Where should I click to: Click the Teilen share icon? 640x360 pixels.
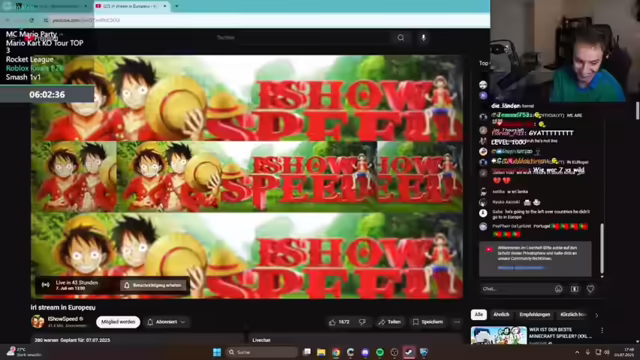click(x=389, y=322)
